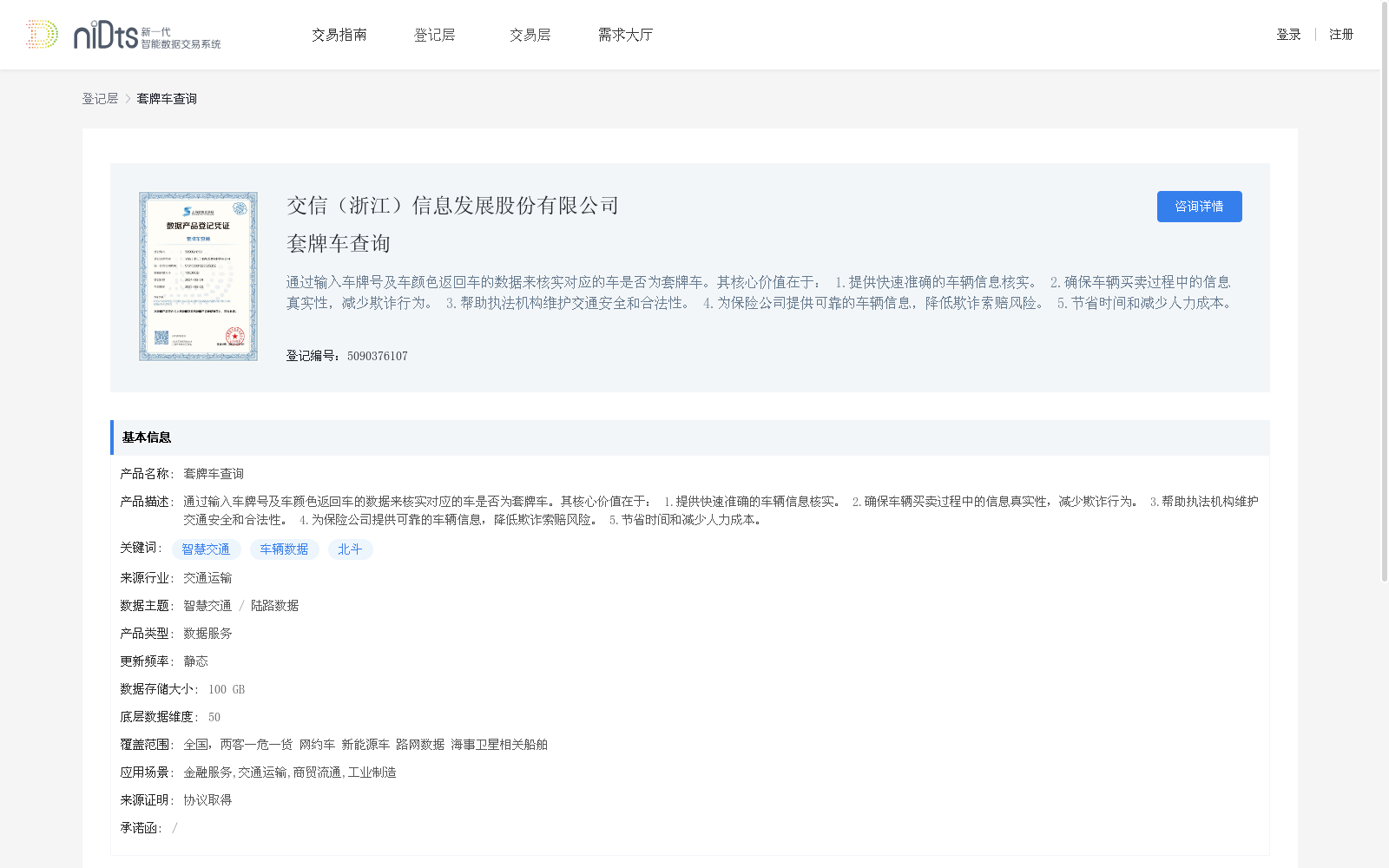This screenshot has height=868, width=1389.
Task: Open the 交易指南 menu
Action: 339,35
